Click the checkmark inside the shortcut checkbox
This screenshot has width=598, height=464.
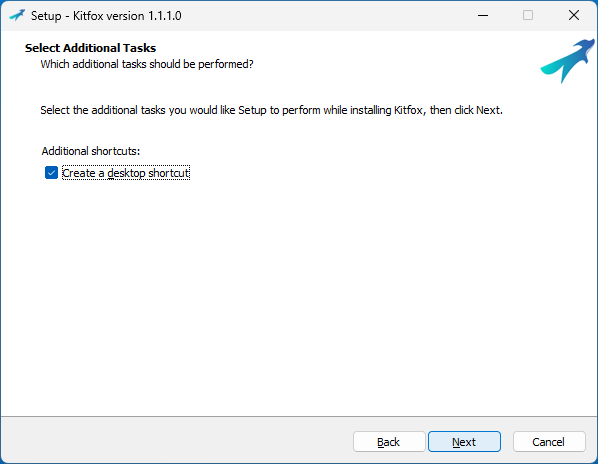(51, 173)
